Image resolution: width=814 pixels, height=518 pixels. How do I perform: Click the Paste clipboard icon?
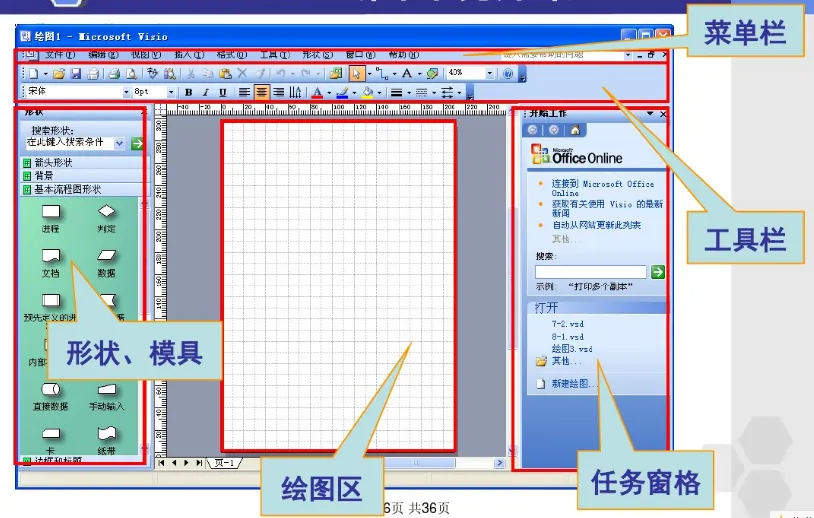(225, 74)
